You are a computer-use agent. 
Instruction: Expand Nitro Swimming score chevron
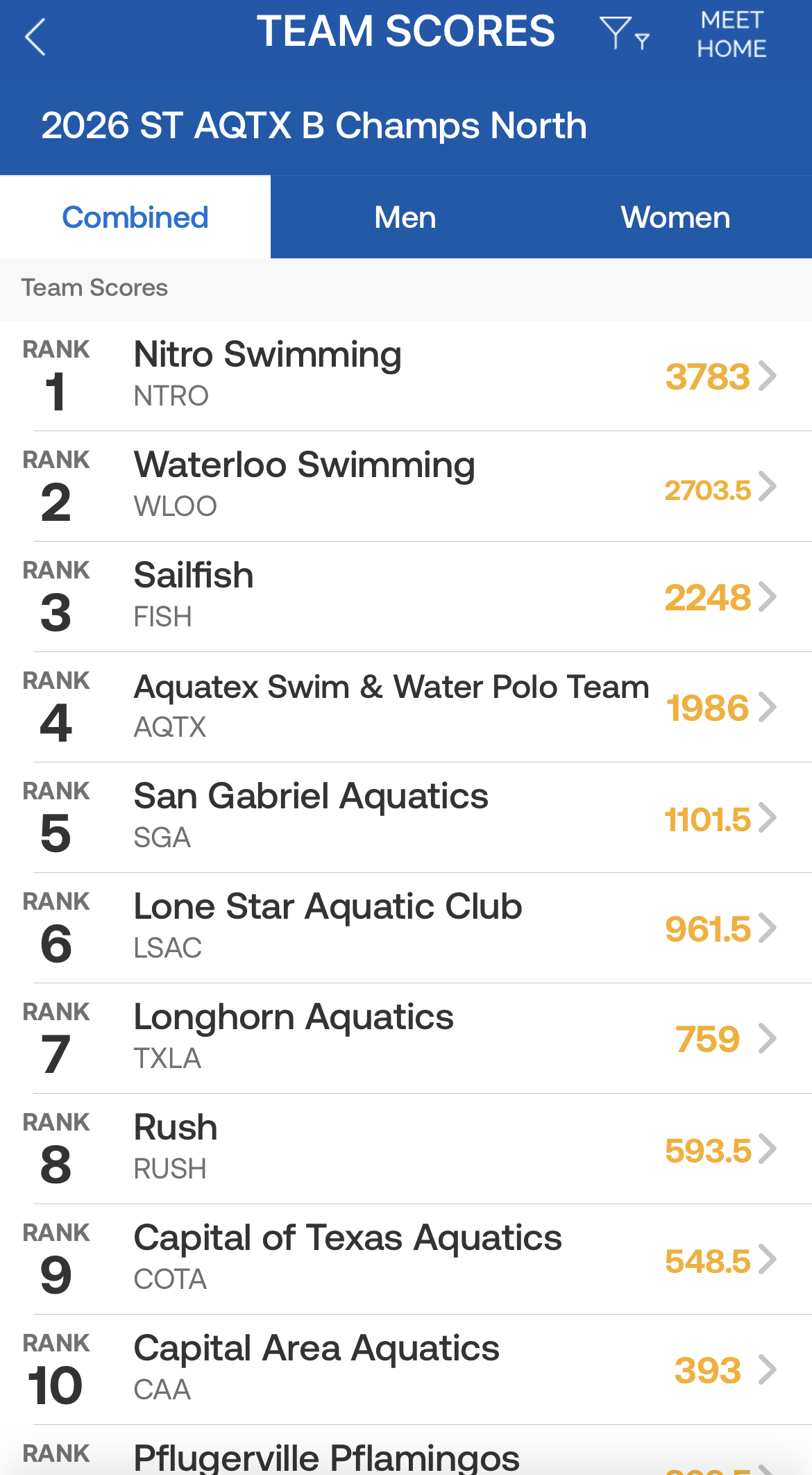767,376
